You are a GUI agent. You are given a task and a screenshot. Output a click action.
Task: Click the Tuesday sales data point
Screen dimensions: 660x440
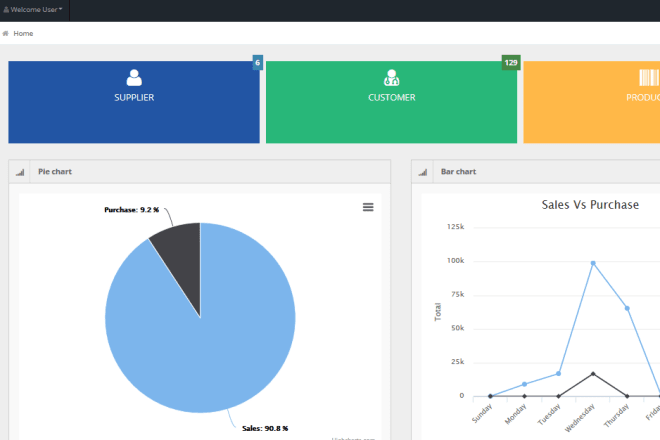tap(559, 373)
